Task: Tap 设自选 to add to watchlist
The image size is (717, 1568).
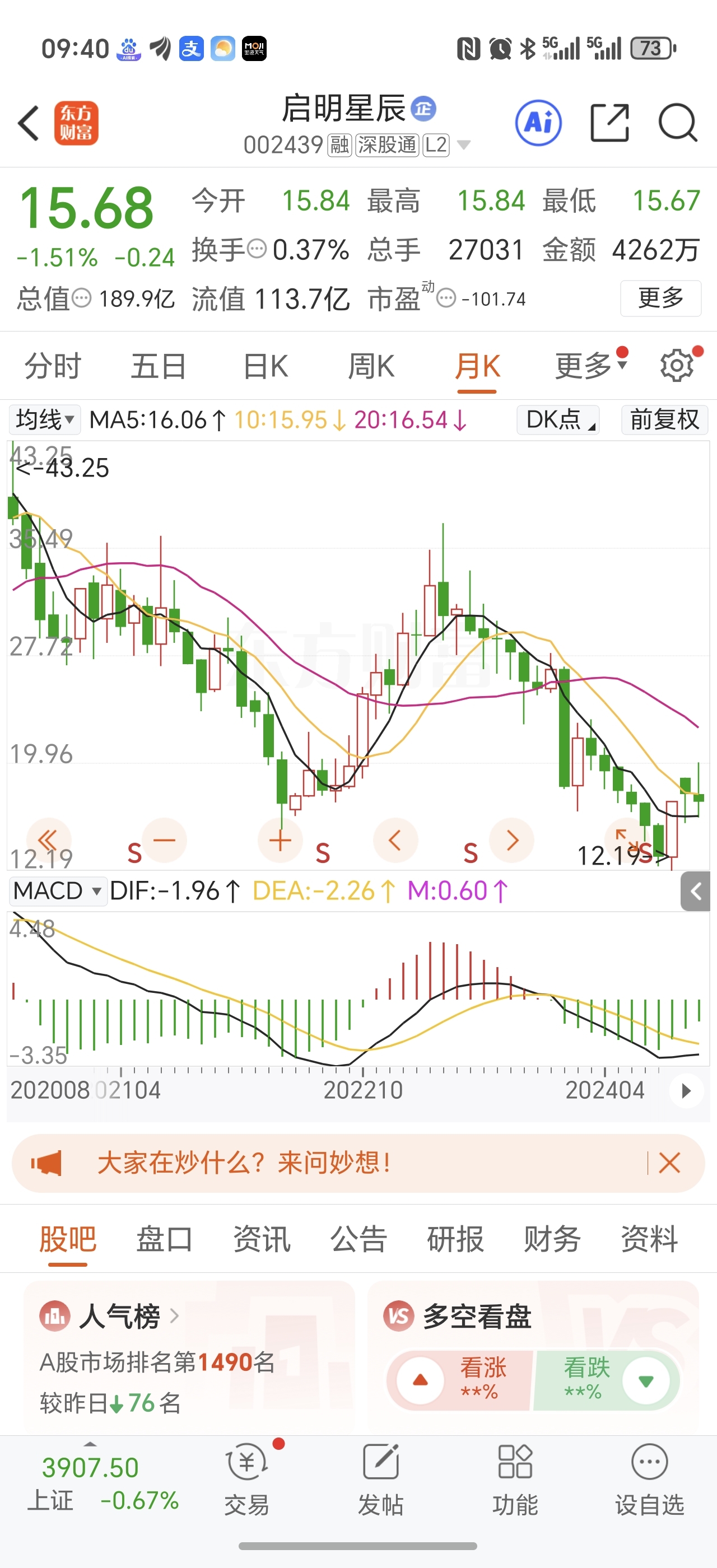Action: pyautogui.click(x=649, y=1480)
